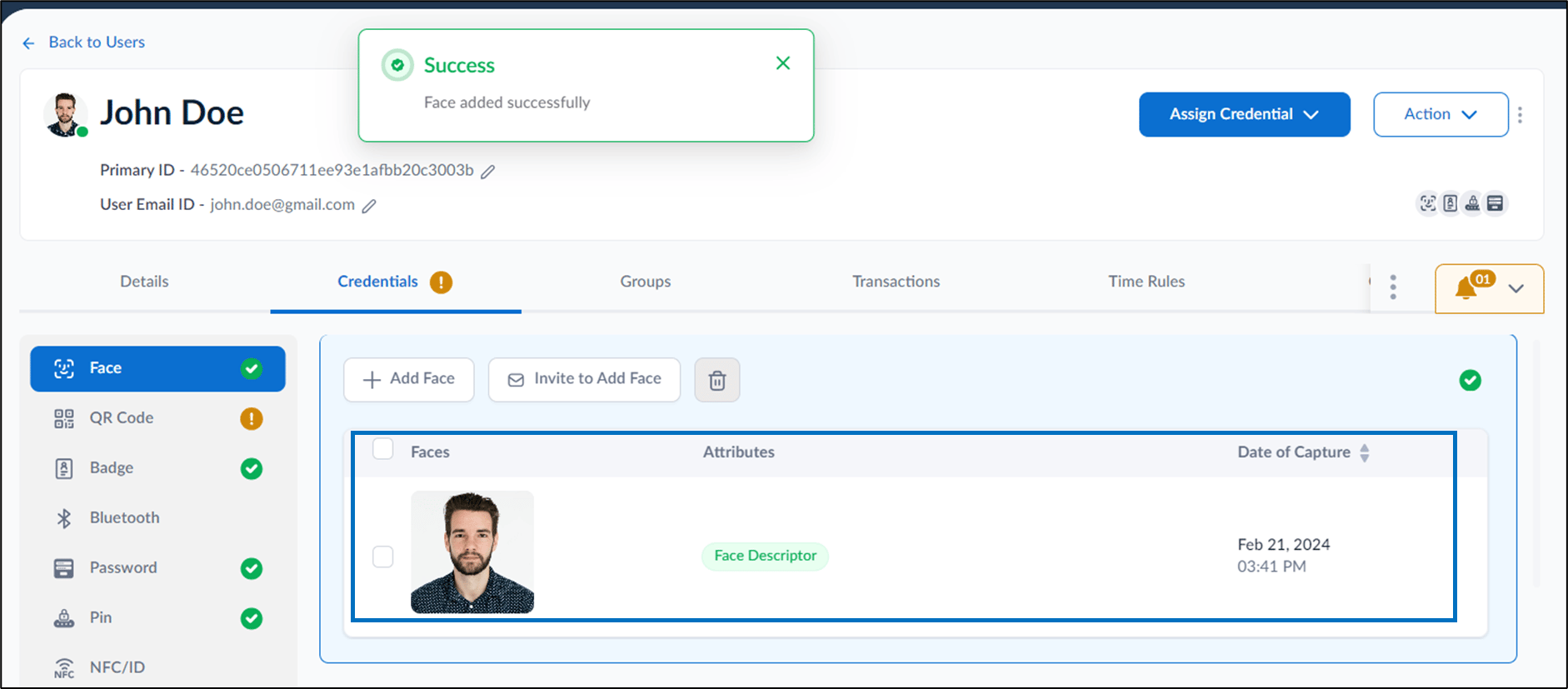Delete selected faces with trash icon

tap(717, 381)
